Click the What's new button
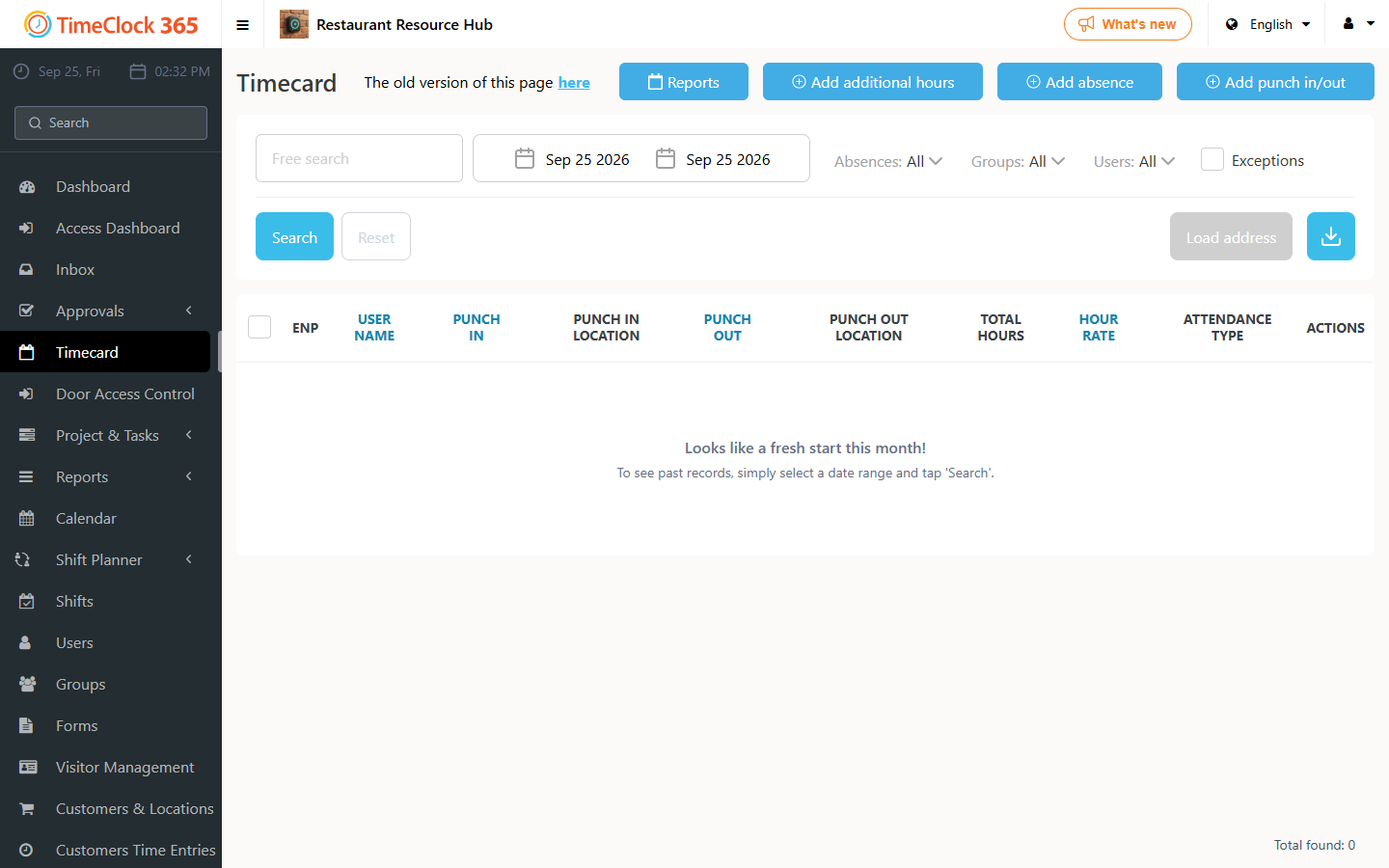 tap(1128, 24)
